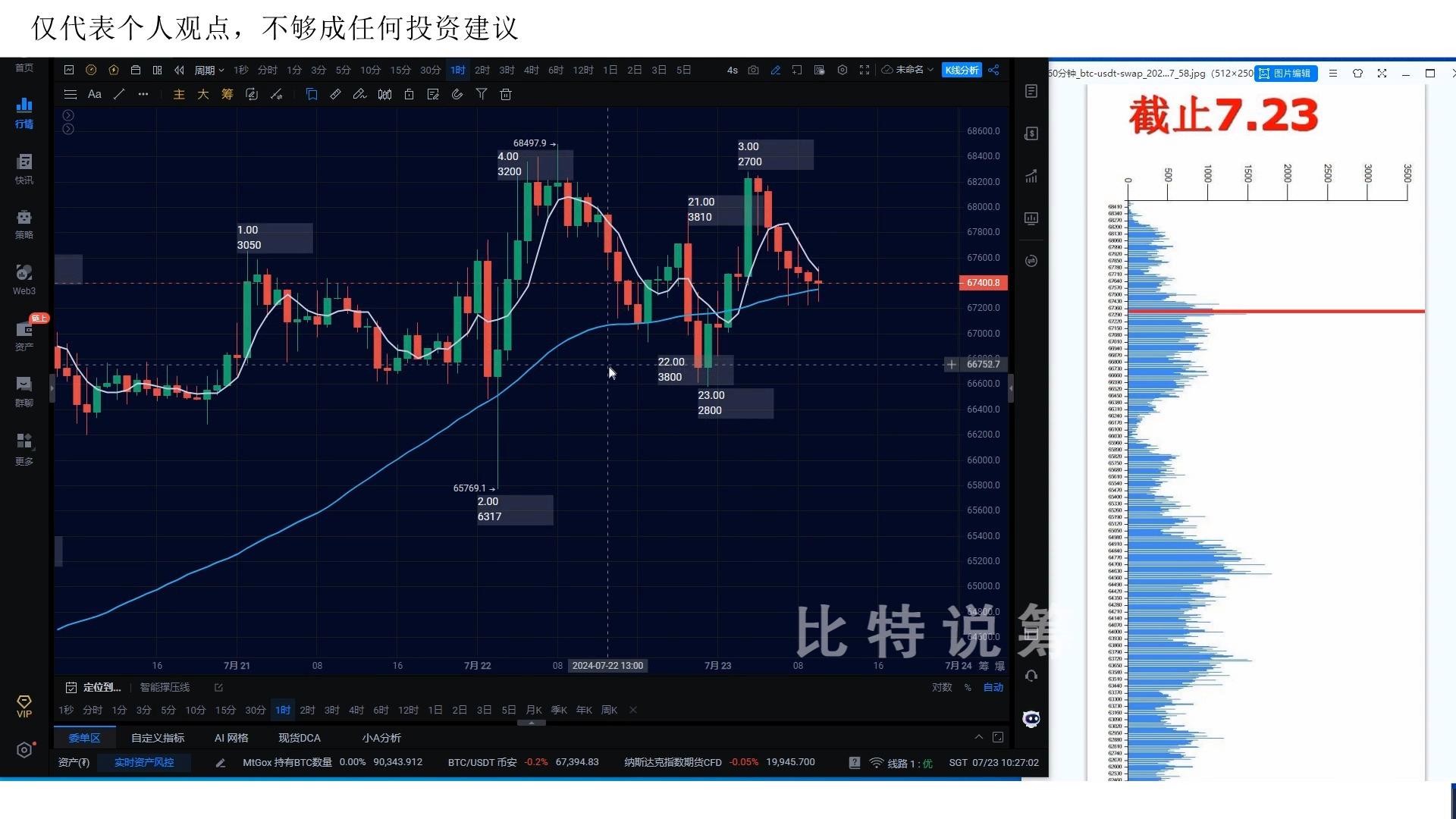This screenshot has height=819, width=1456.
Task: Open the chart settings gear icon
Action: 842,70
